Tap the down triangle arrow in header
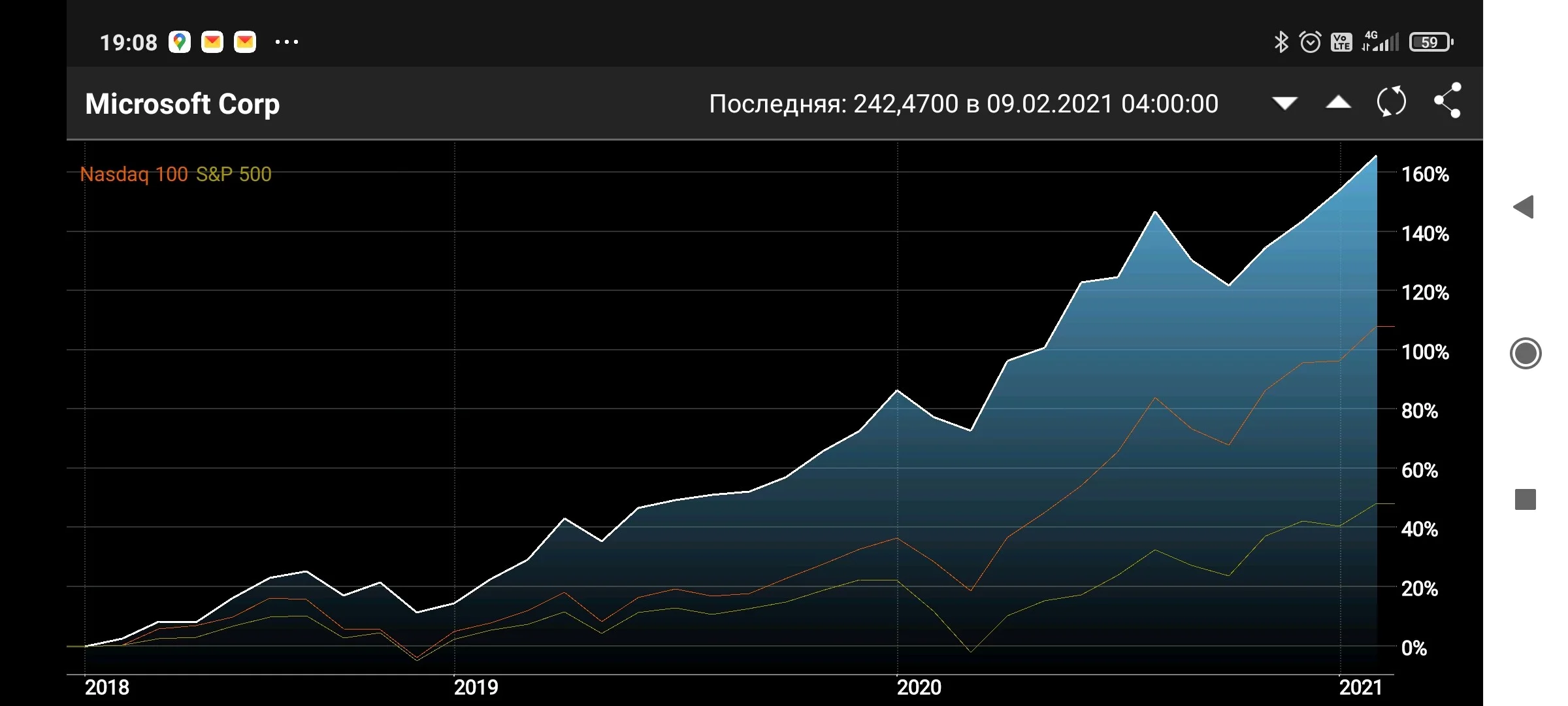 pyautogui.click(x=1284, y=103)
